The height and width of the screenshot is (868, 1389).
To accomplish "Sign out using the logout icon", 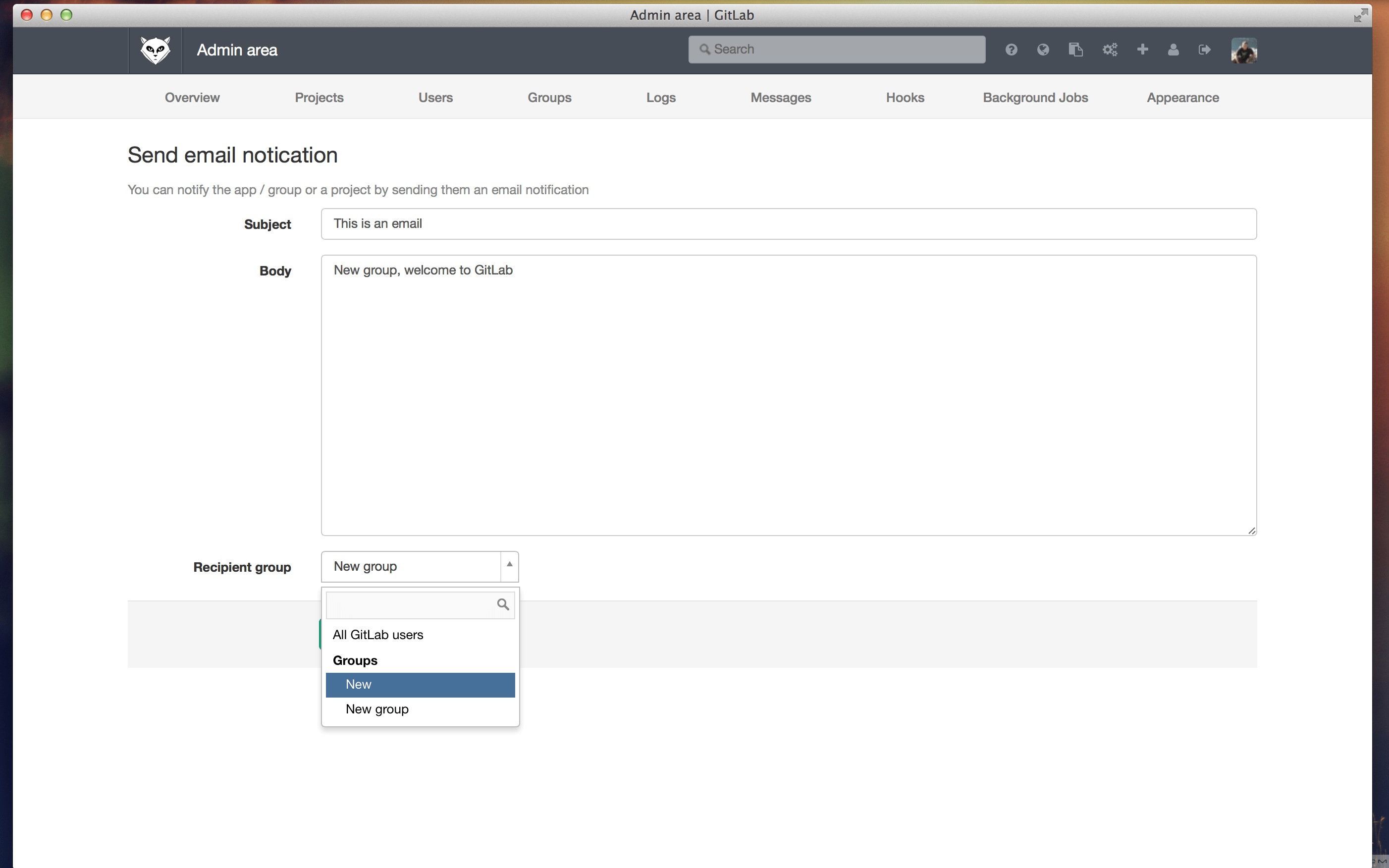I will pos(1205,50).
